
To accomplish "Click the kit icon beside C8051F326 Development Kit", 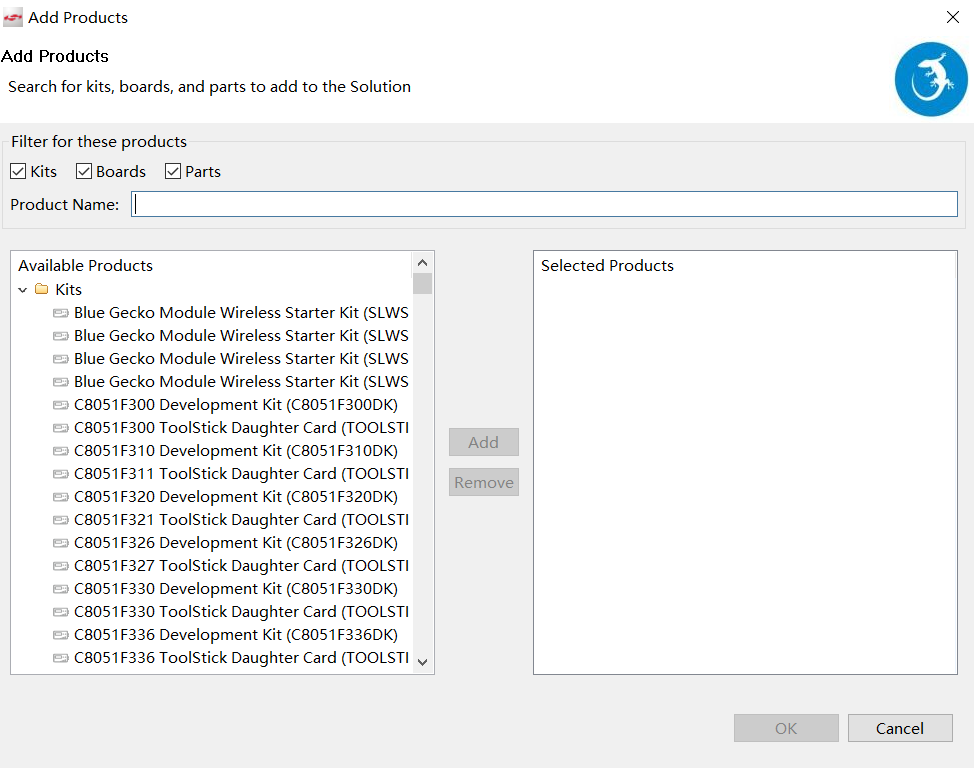I will pos(61,543).
